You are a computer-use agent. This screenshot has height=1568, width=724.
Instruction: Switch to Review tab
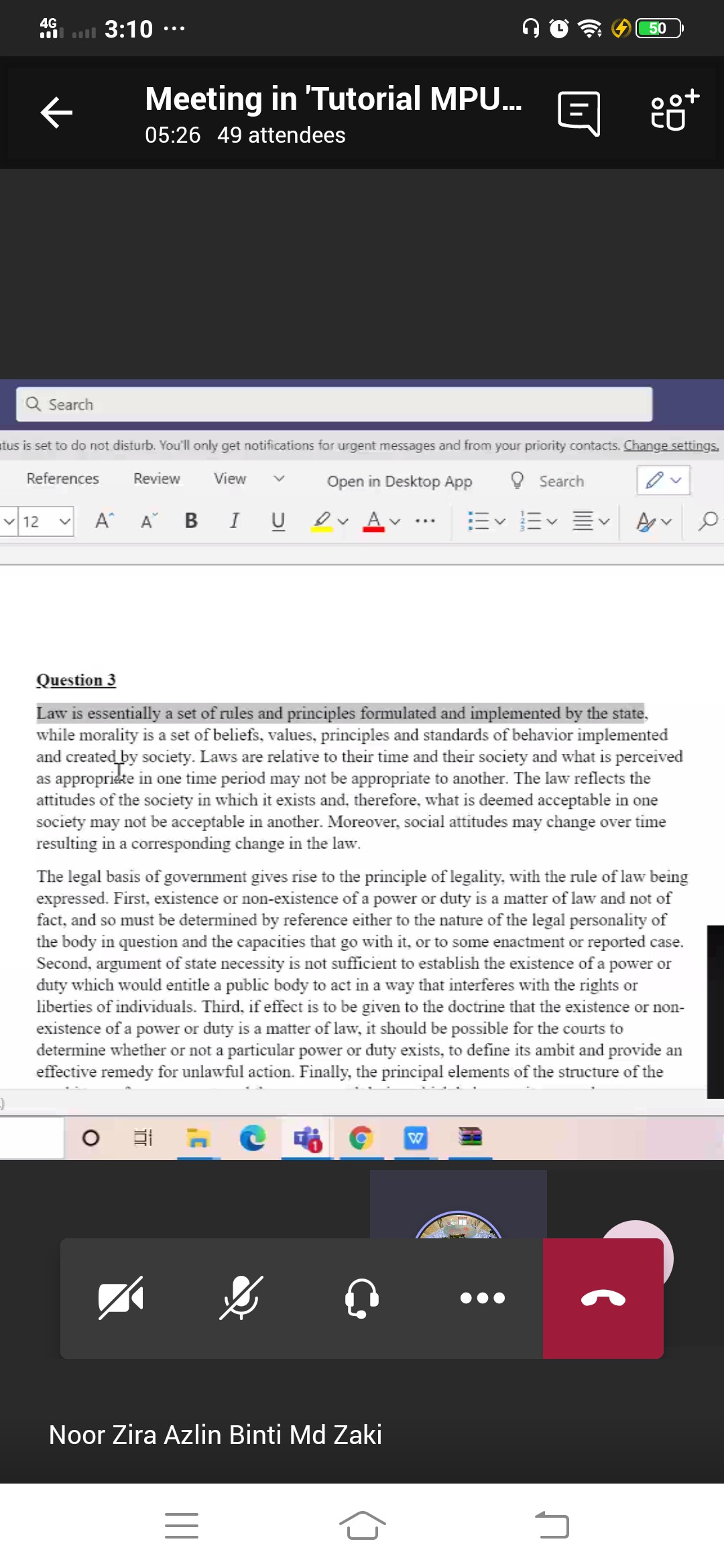click(157, 478)
